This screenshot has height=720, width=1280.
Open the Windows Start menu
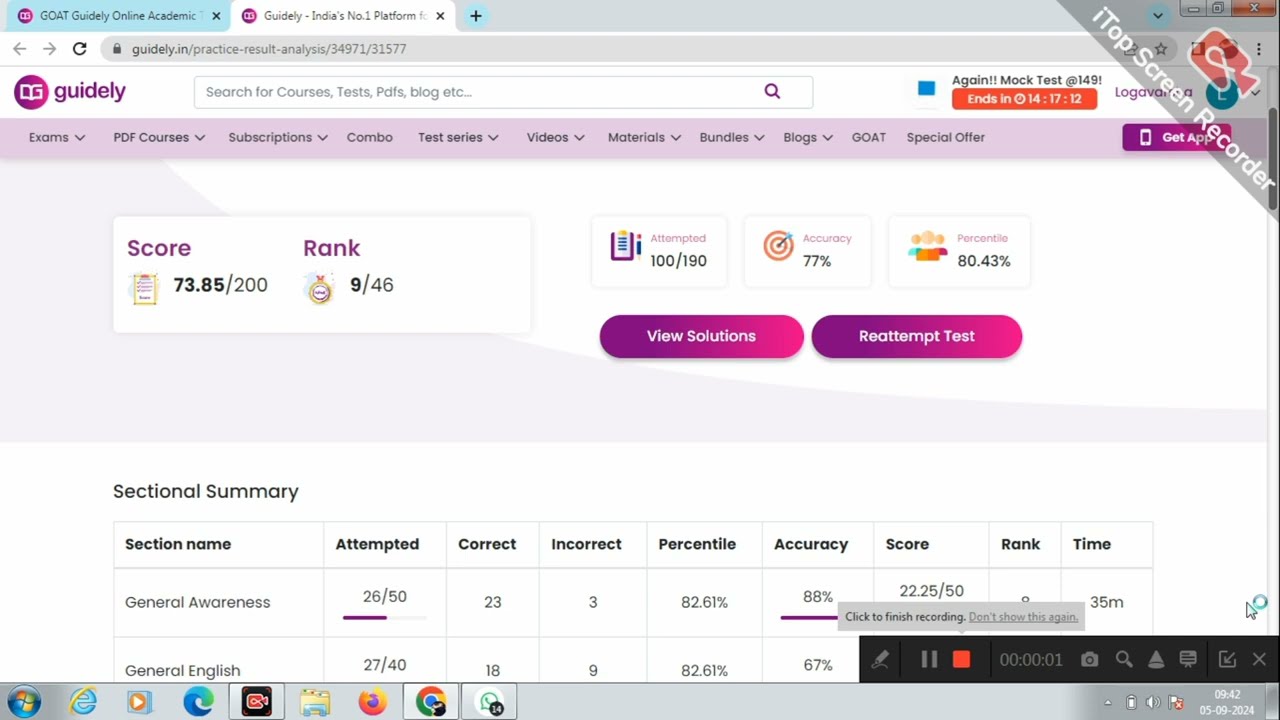[24, 702]
